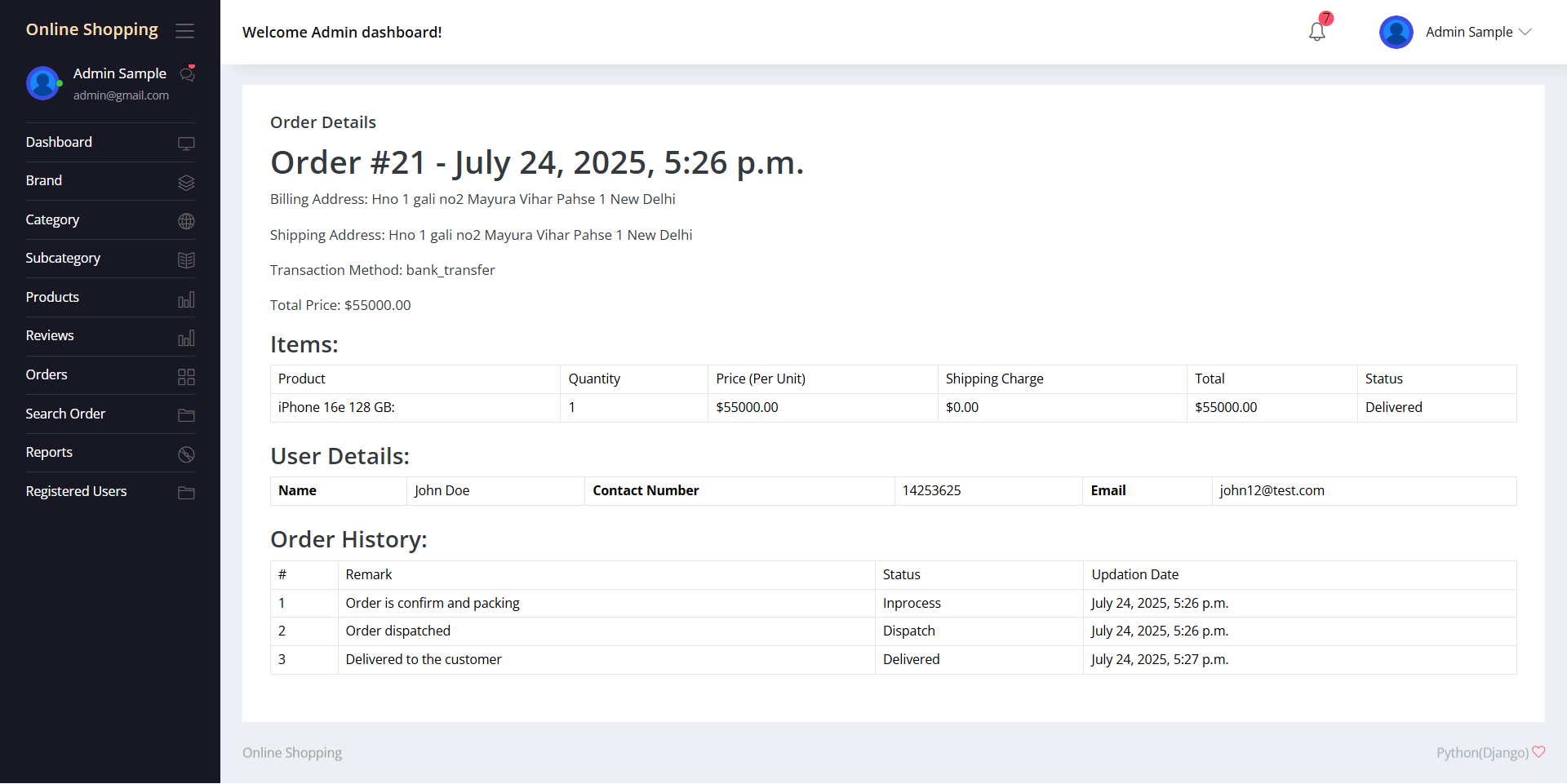Click the sidebar profile avatar picture
Viewport: 1567px width, 784px height.
[42, 83]
